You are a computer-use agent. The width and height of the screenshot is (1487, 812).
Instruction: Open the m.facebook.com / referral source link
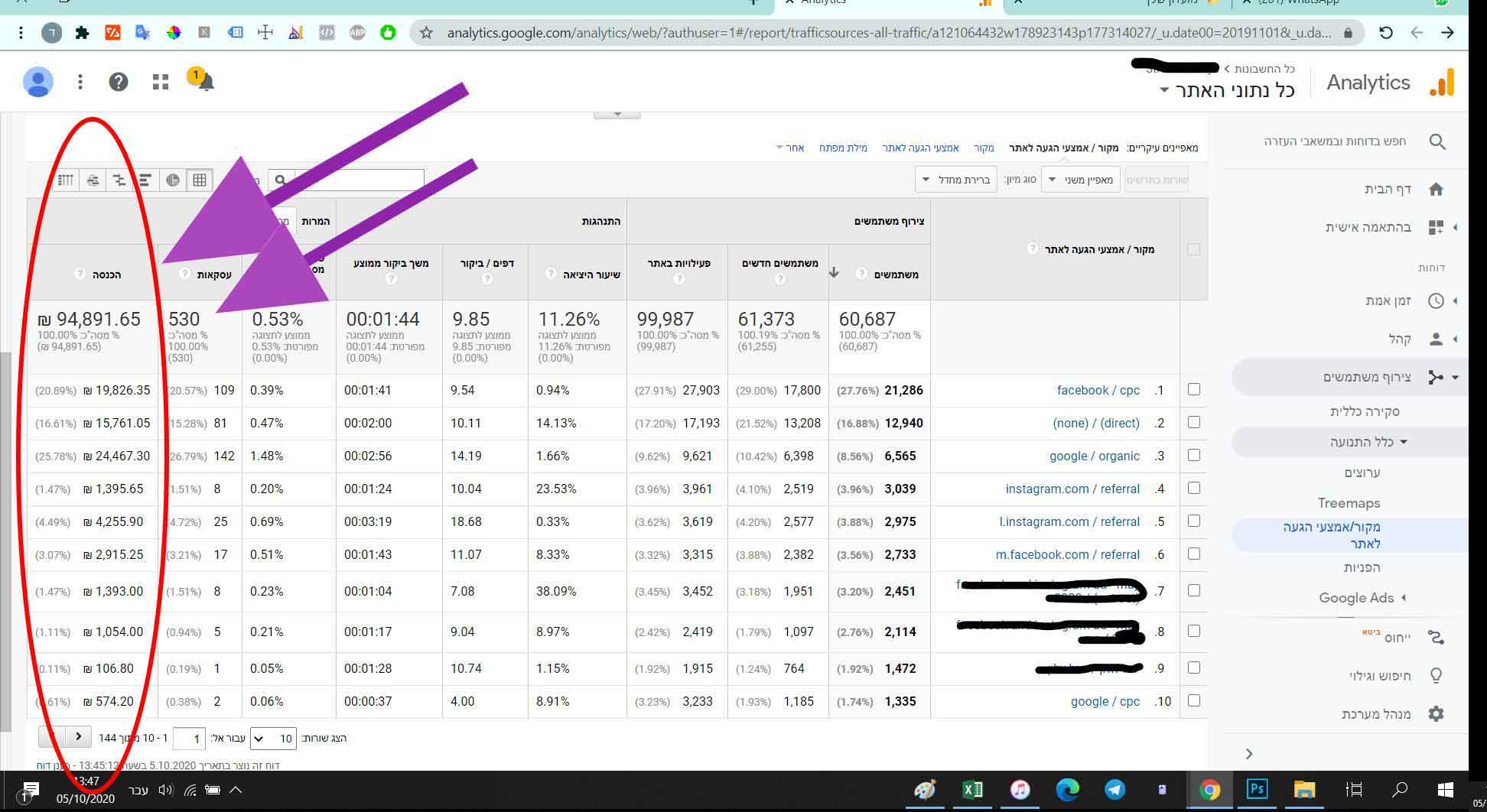coord(1068,554)
